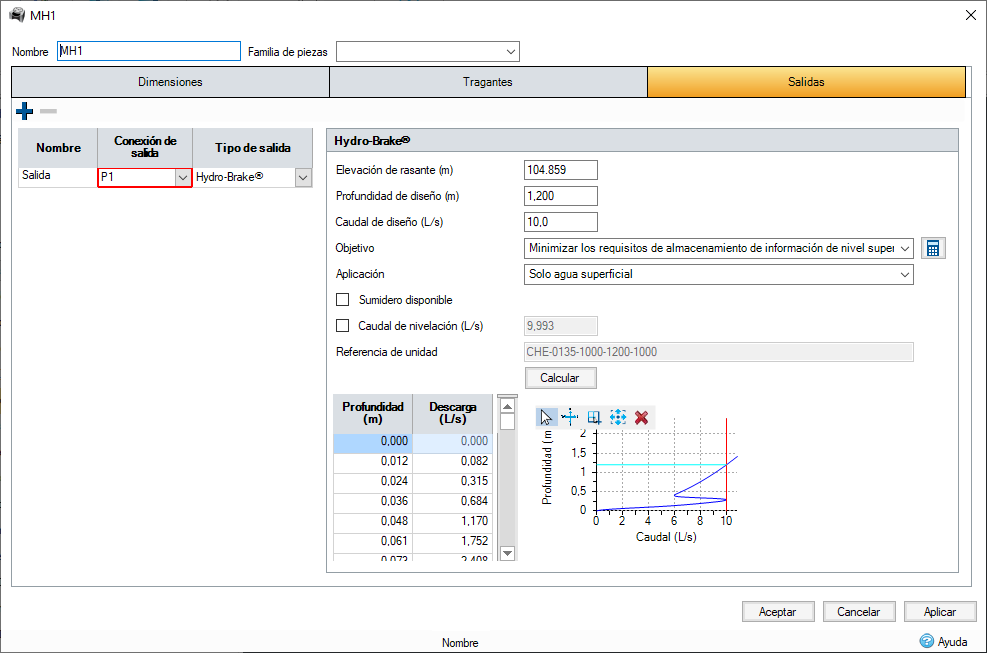Viewport: 987px width, 653px height.
Task: Choose the zoom window tool in chart
Action: [x=594, y=417]
